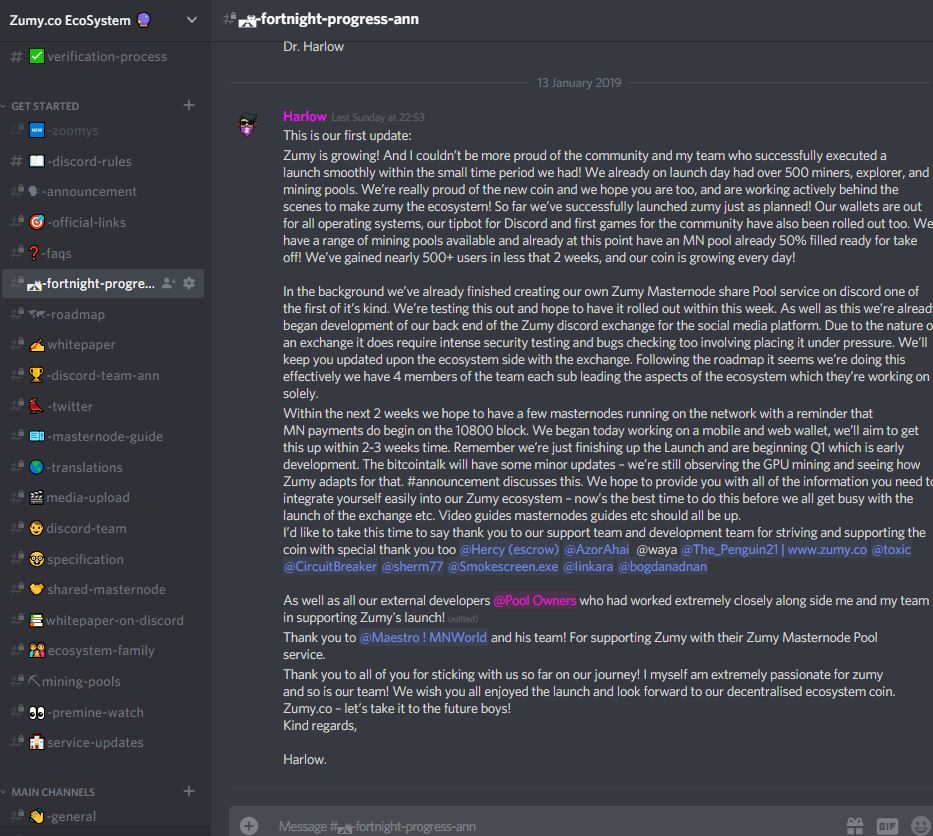Click the @Maestro ! MNWorld mention
The image size is (933, 836).
point(423,637)
